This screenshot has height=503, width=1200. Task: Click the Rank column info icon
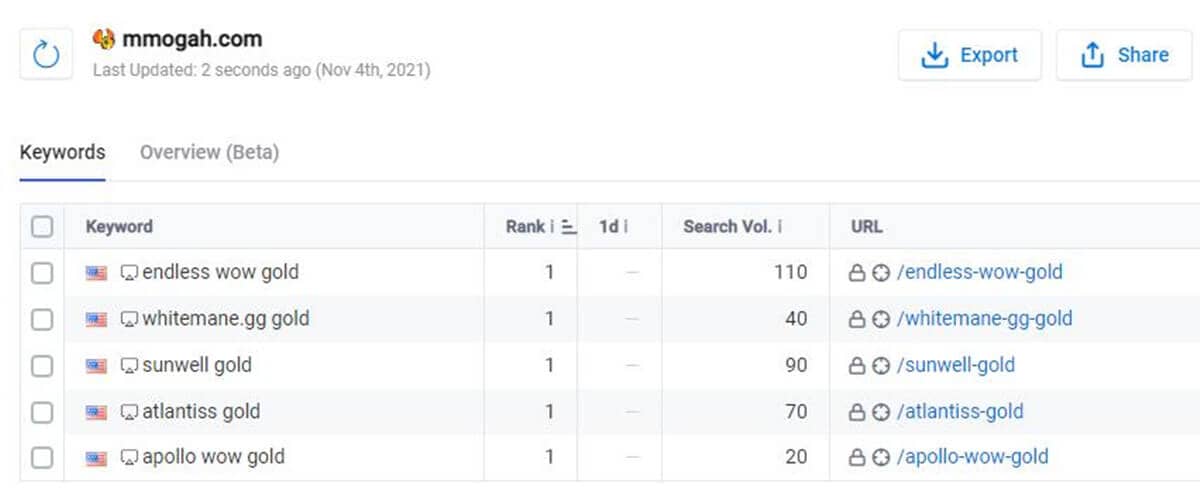click(x=552, y=227)
